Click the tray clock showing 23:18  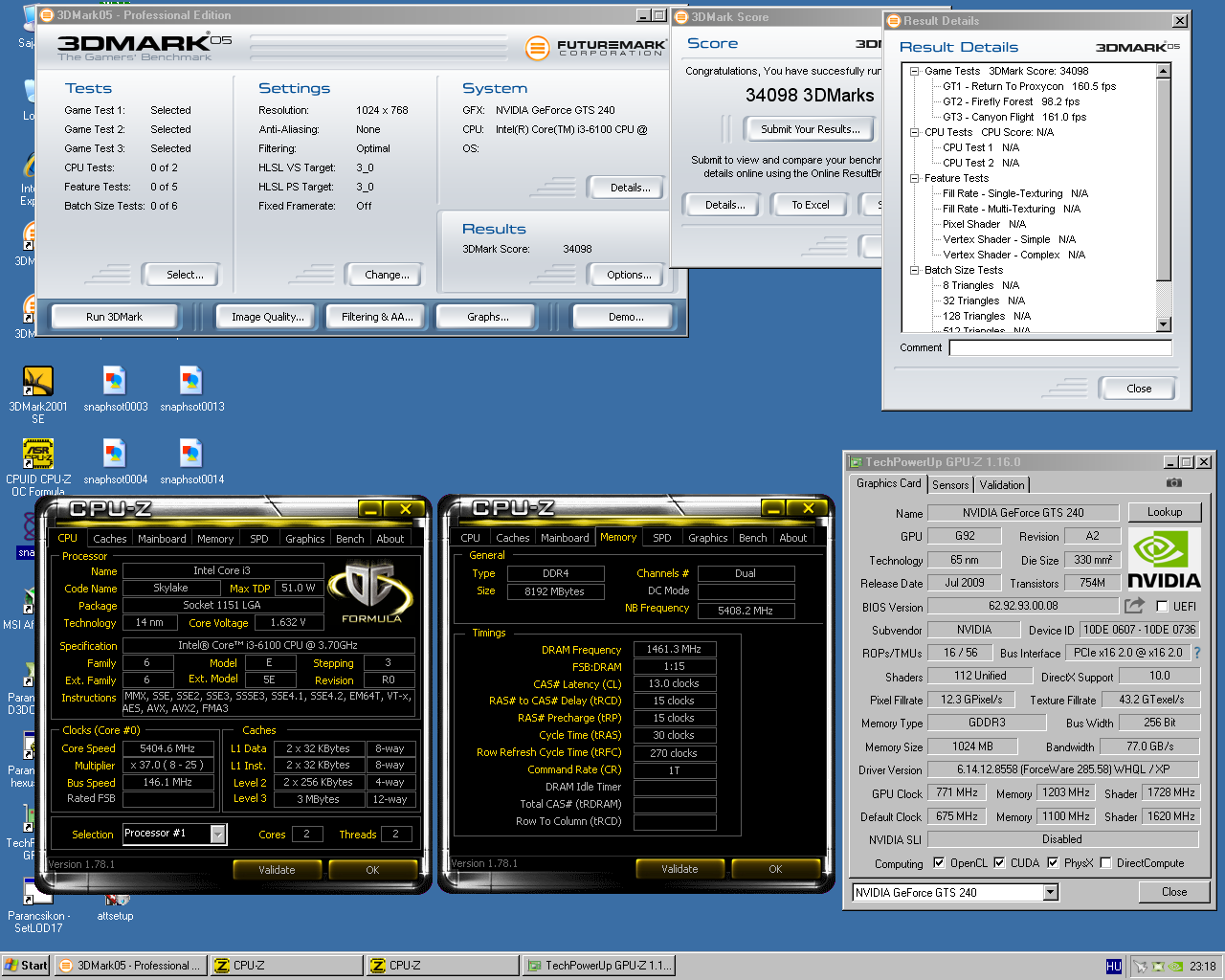click(1203, 967)
